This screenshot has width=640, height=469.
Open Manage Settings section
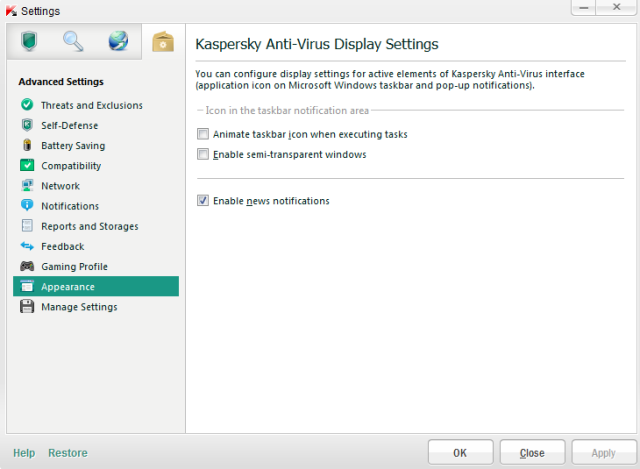coord(79,307)
